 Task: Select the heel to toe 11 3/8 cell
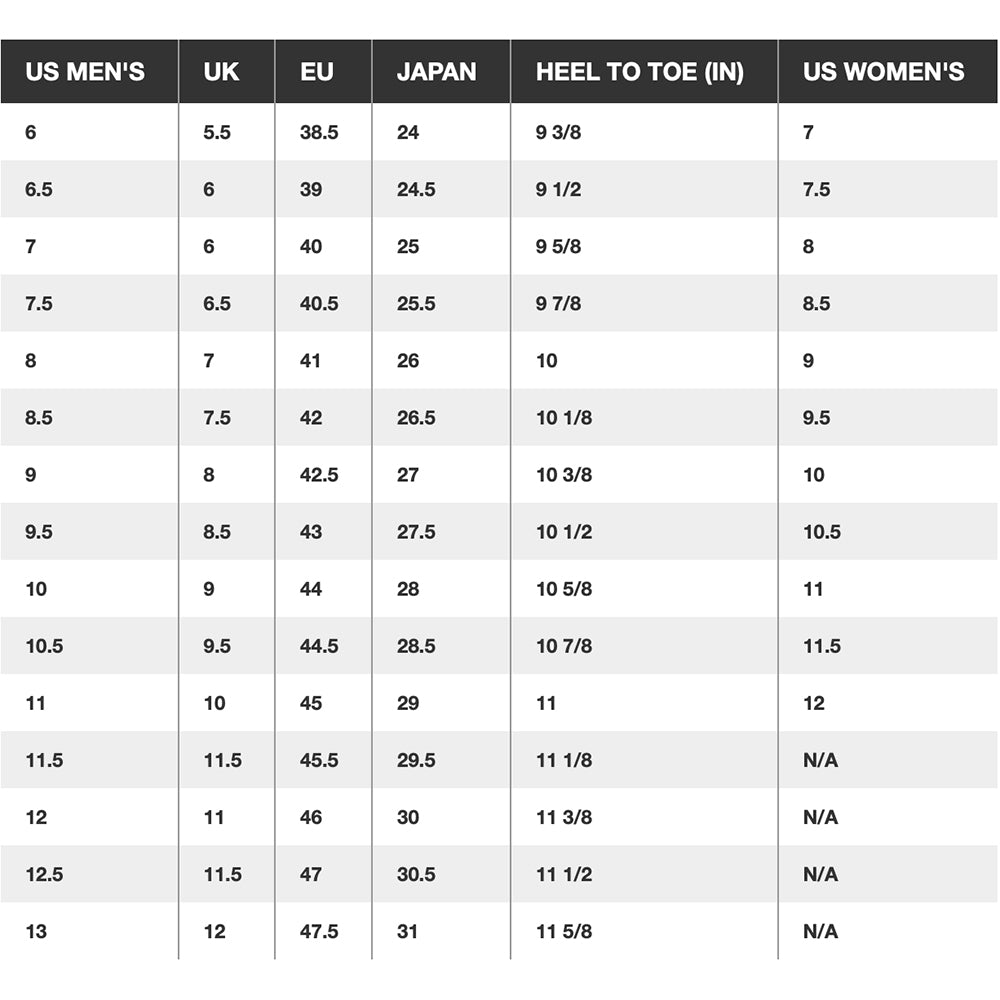[564, 817]
